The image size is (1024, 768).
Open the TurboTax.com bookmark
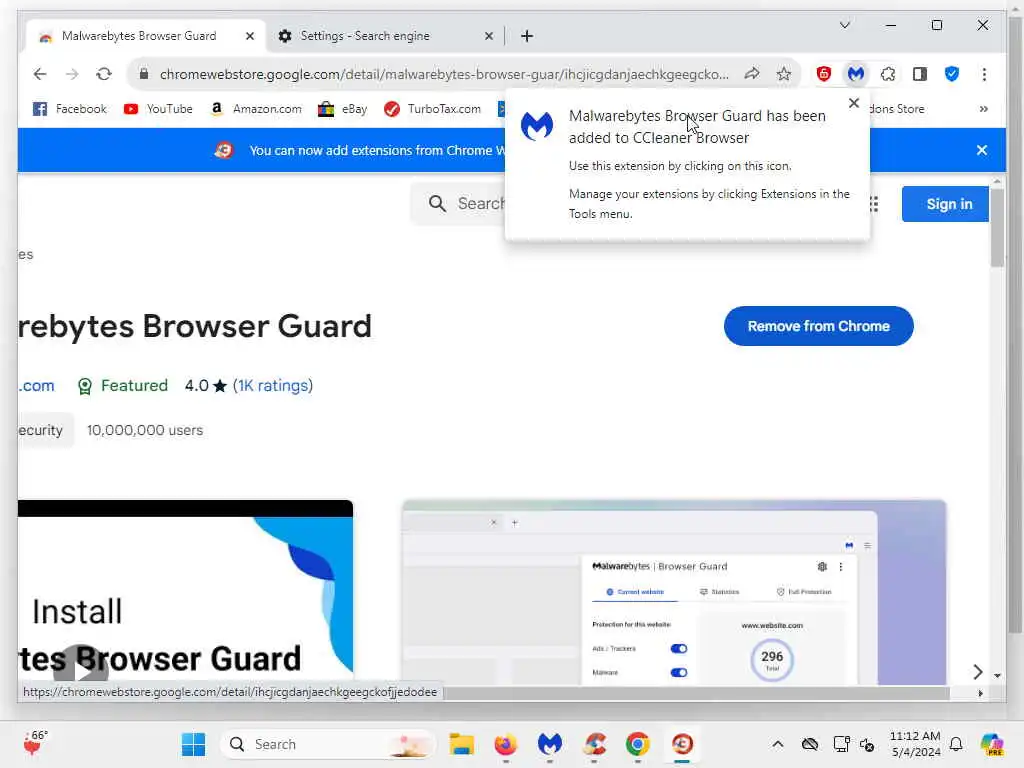(432, 109)
